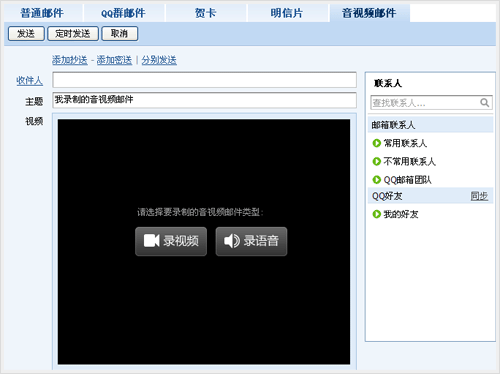Click the 添加抄送 link
500x374 pixels.
70,60
